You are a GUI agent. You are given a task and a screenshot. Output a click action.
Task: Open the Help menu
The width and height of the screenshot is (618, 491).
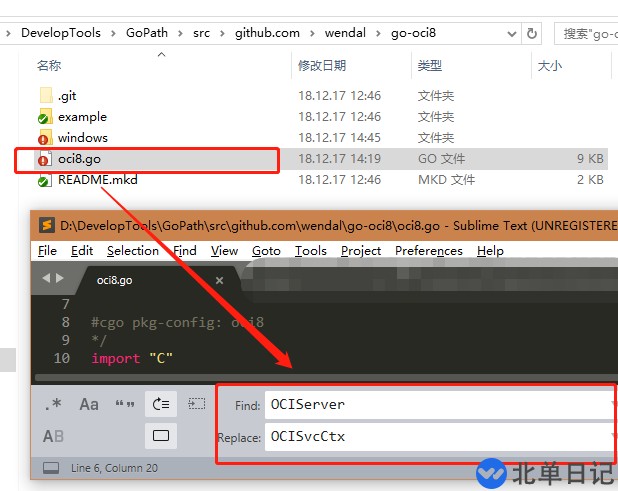[x=490, y=251]
